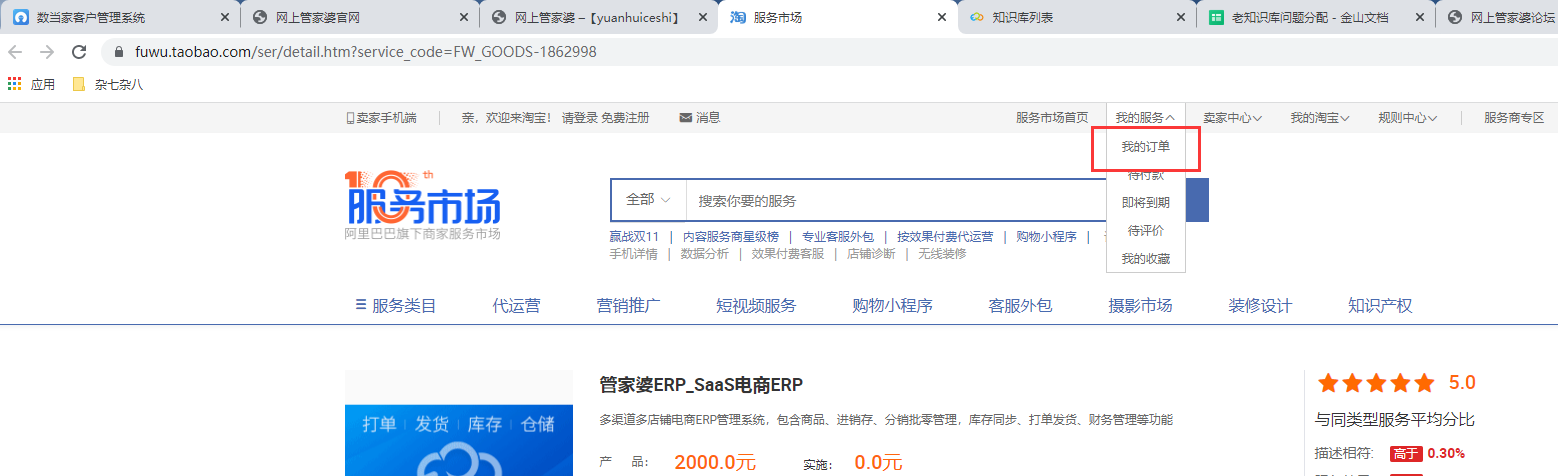This screenshot has height=476, width=1558.
Task: Open the 应用 apps grid icon
Action: coord(15,84)
